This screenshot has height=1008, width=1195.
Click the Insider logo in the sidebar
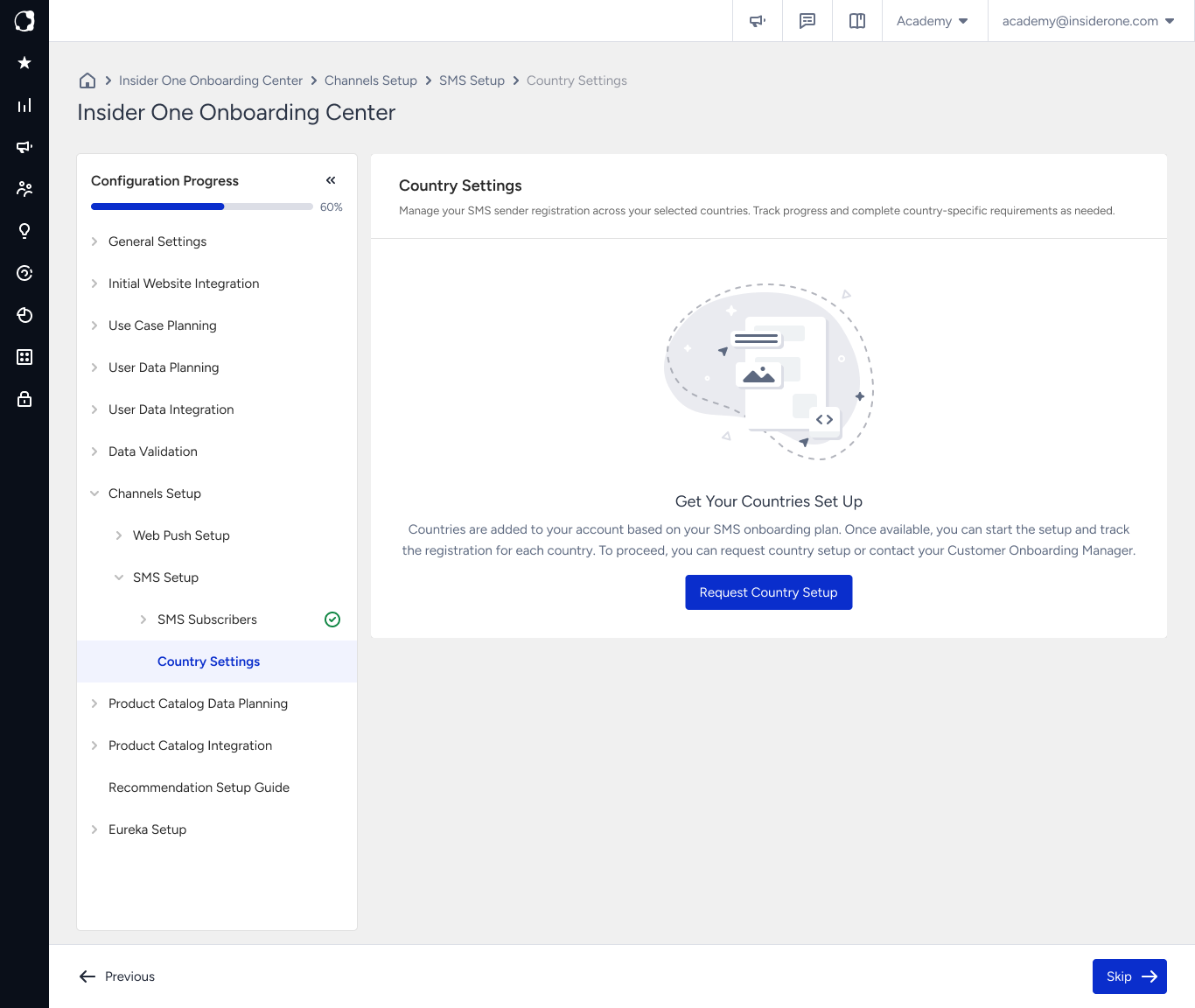point(24,21)
